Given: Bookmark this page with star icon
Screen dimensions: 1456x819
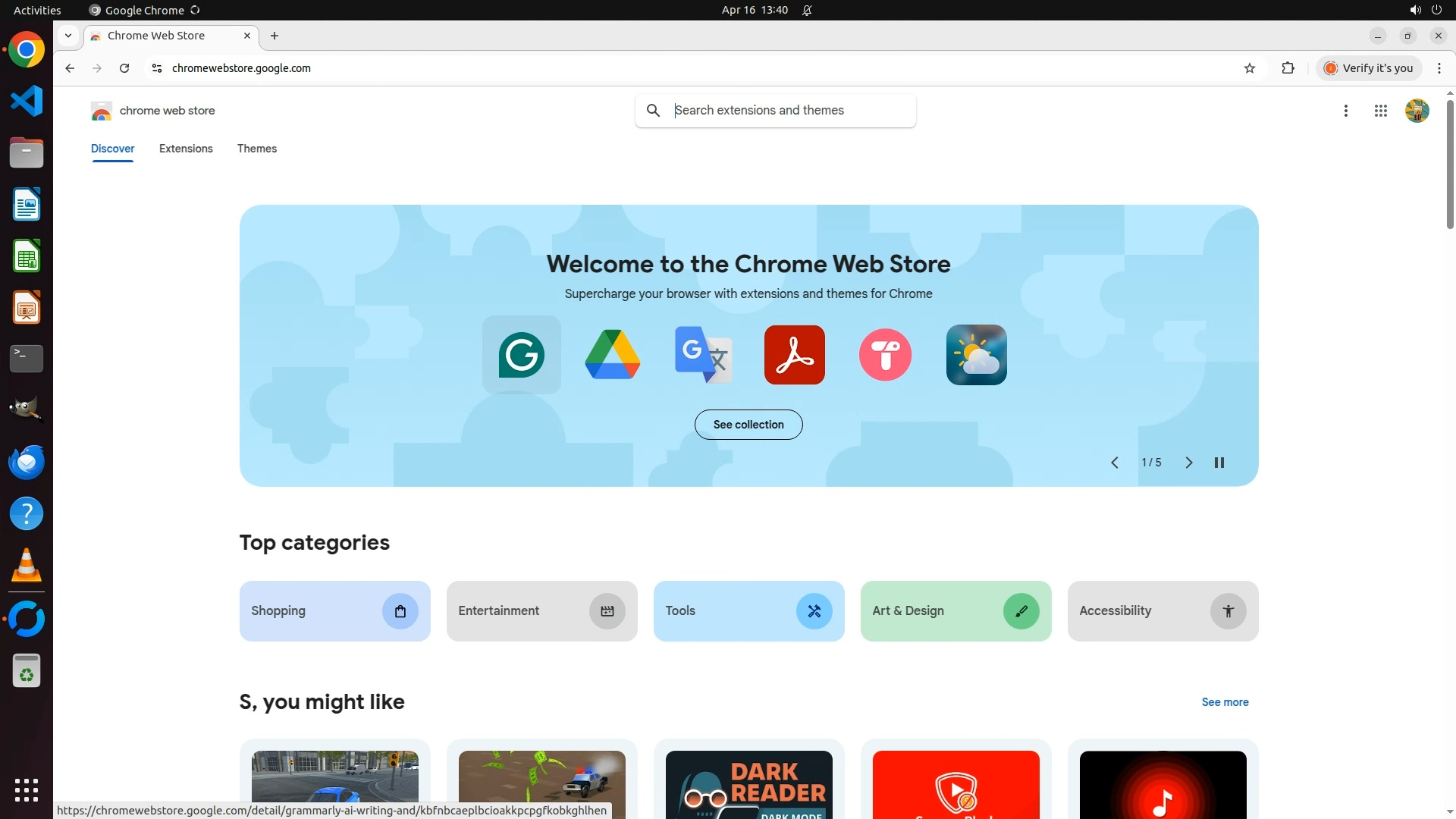Looking at the screenshot, I should coord(1250,68).
